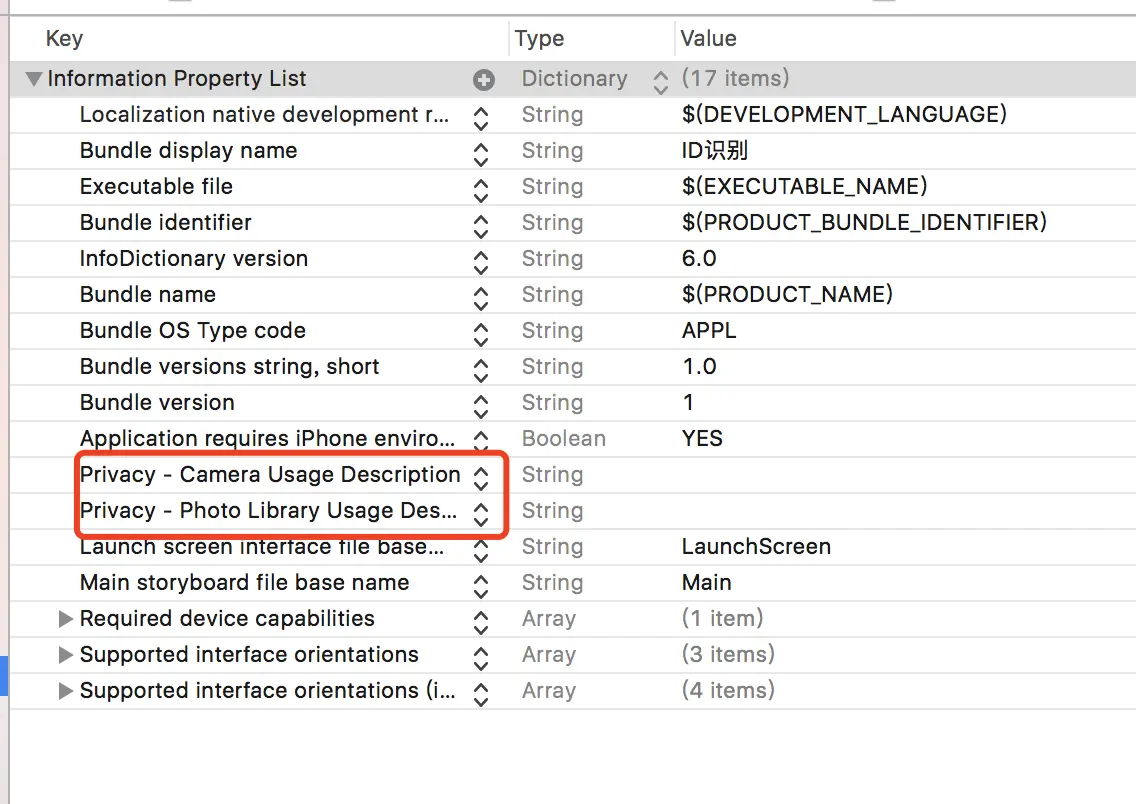Click the empty Camera Usage Description value field
This screenshot has height=804, width=1136.
click(800, 474)
